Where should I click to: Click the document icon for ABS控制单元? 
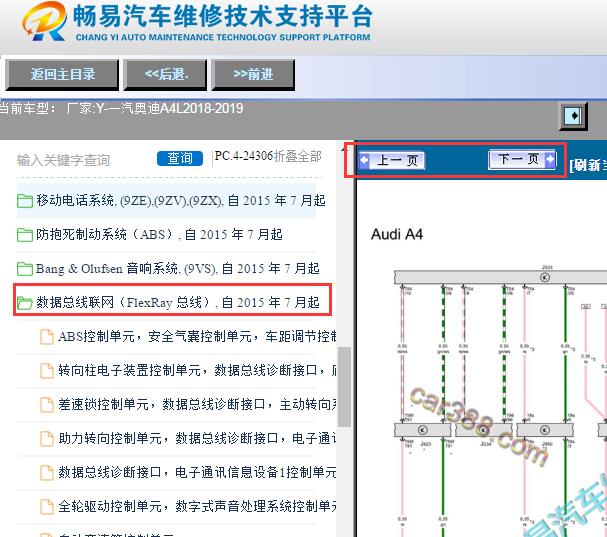click(47, 336)
